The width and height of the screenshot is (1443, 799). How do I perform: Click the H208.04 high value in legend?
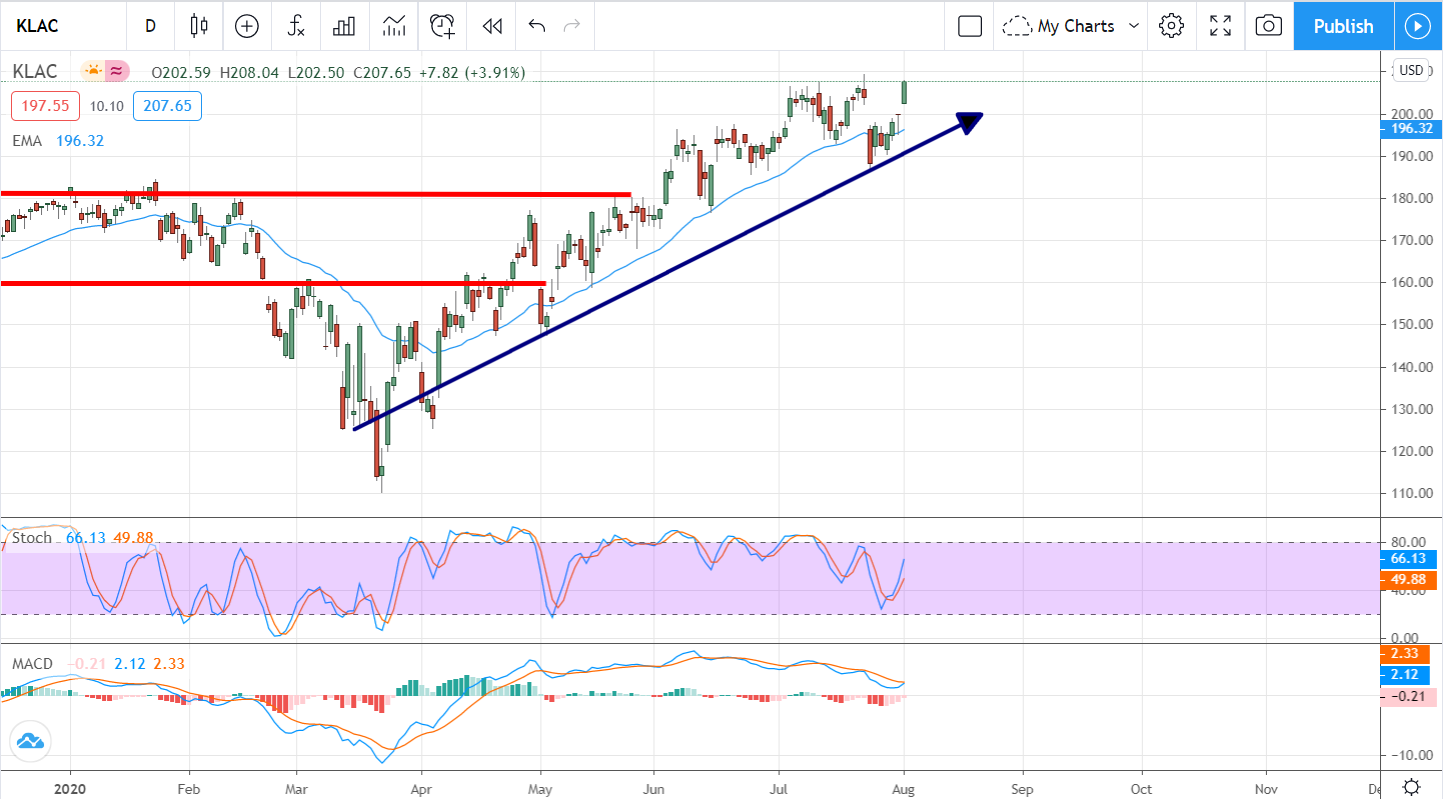[249, 72]
